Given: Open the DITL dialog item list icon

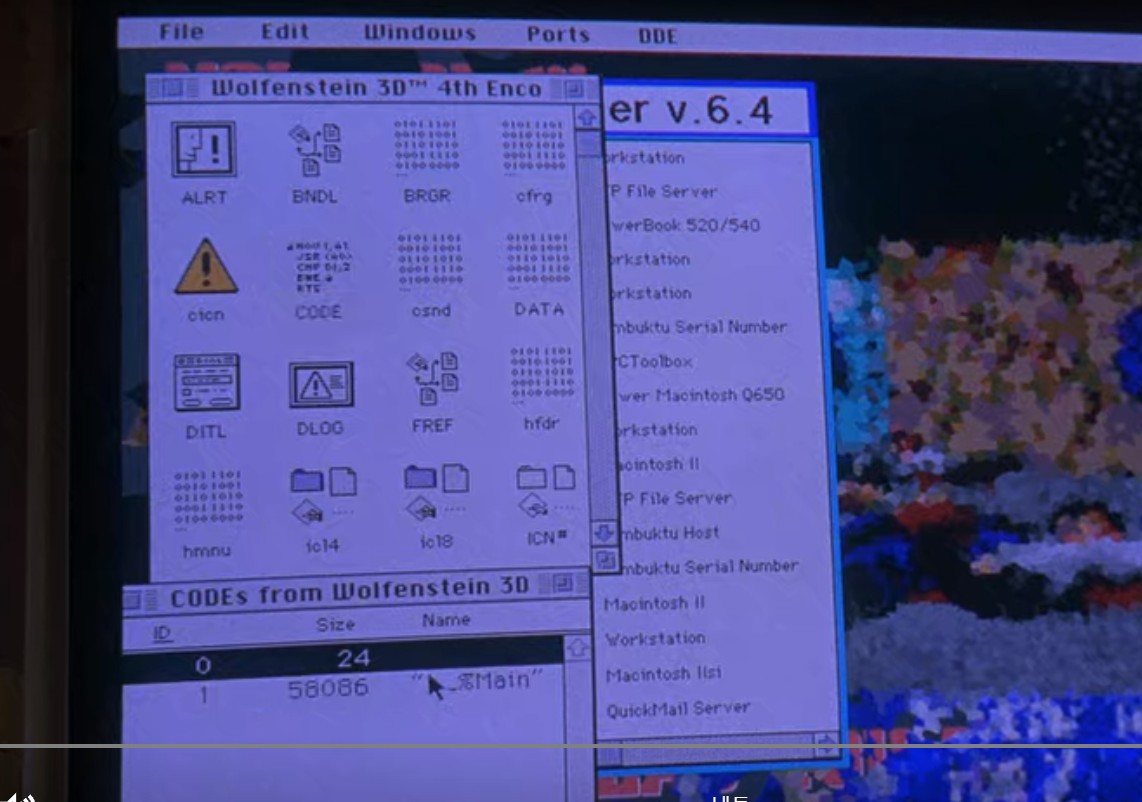Looking at the screenshot, I should [x=206, y=382].
